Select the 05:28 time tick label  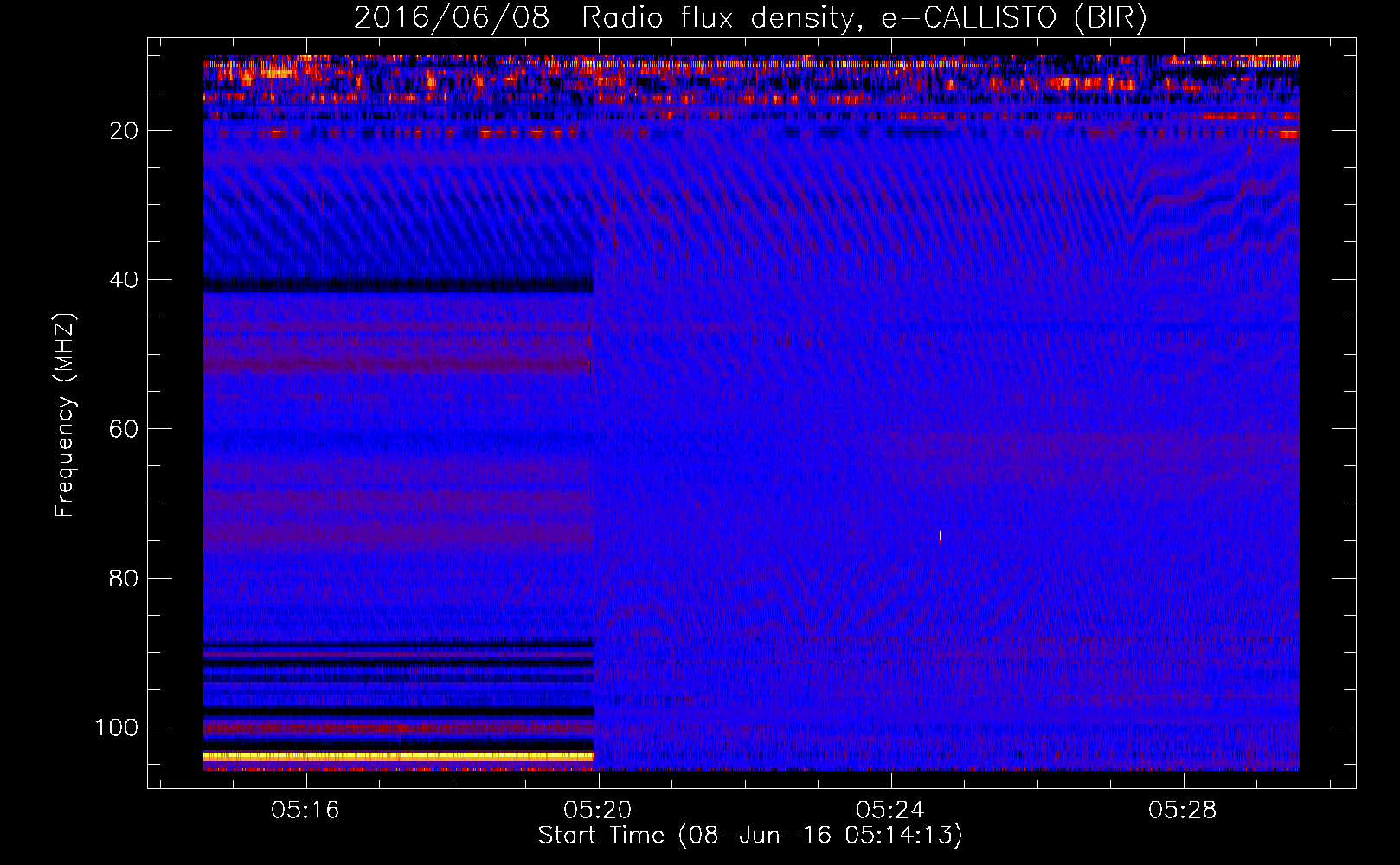[x=1182, y=811]
